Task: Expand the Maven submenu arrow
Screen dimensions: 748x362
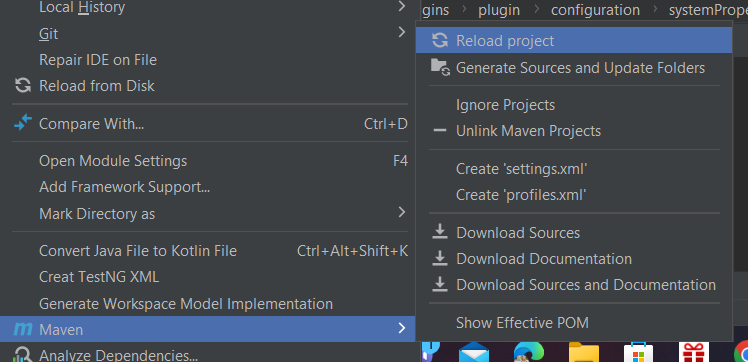Action: [402, 328]
